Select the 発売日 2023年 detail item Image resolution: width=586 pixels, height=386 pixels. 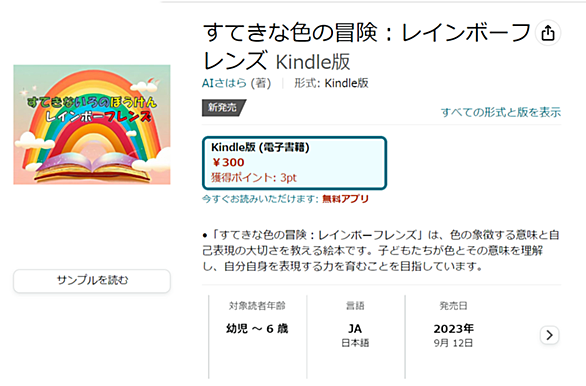453,325
